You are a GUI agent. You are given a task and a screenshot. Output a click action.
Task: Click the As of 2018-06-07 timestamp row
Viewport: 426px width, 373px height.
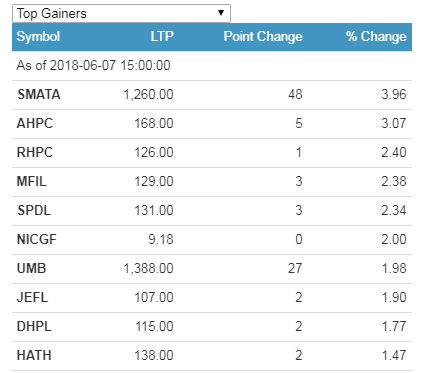coord(212,66)
